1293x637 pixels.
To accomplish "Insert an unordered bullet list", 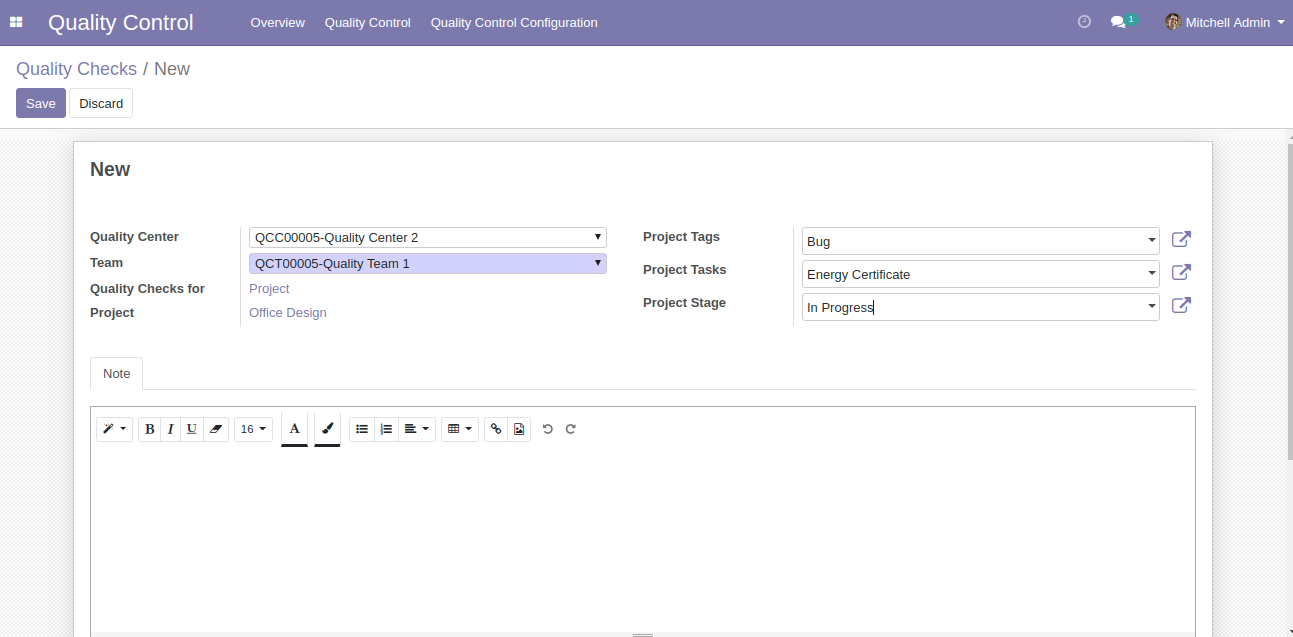I will [362, 429].
